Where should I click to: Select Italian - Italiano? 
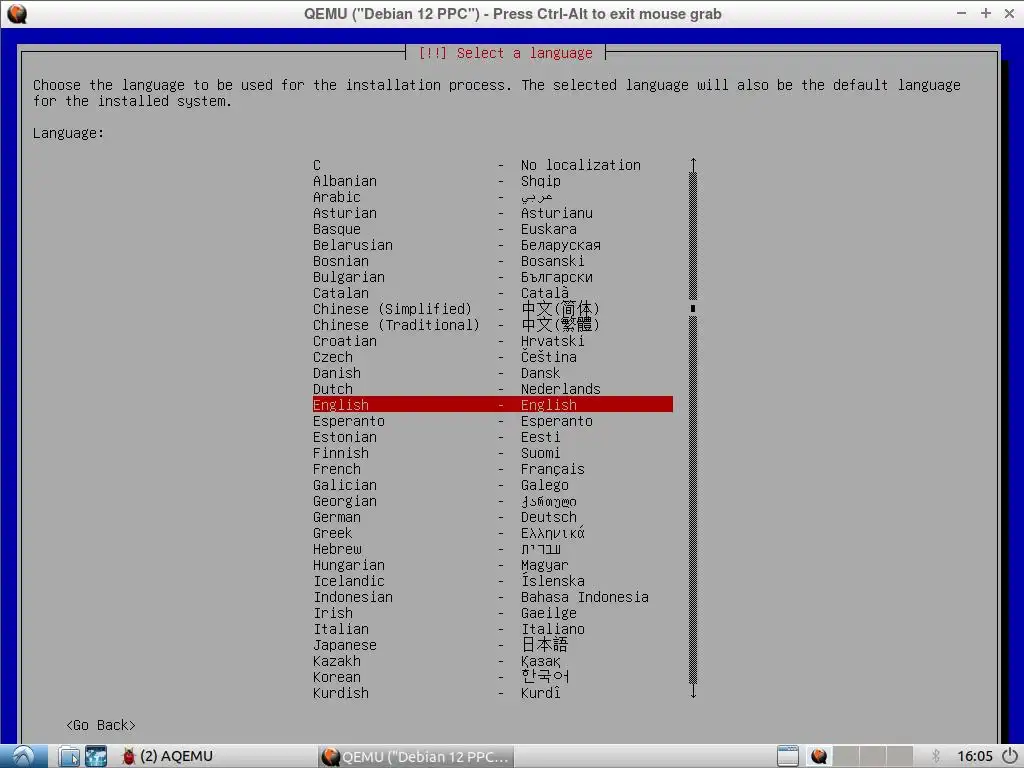(x=492, y=629)
